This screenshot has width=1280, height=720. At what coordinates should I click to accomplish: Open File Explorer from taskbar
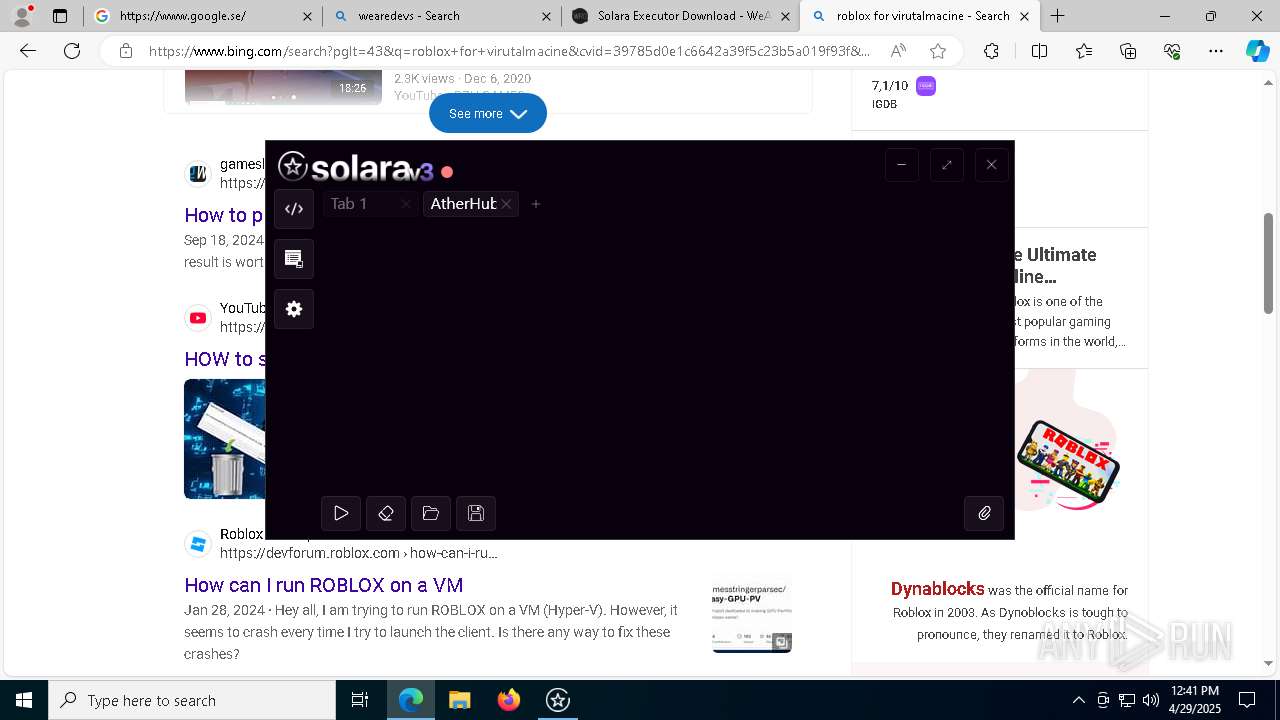click(x=459, y=700)
